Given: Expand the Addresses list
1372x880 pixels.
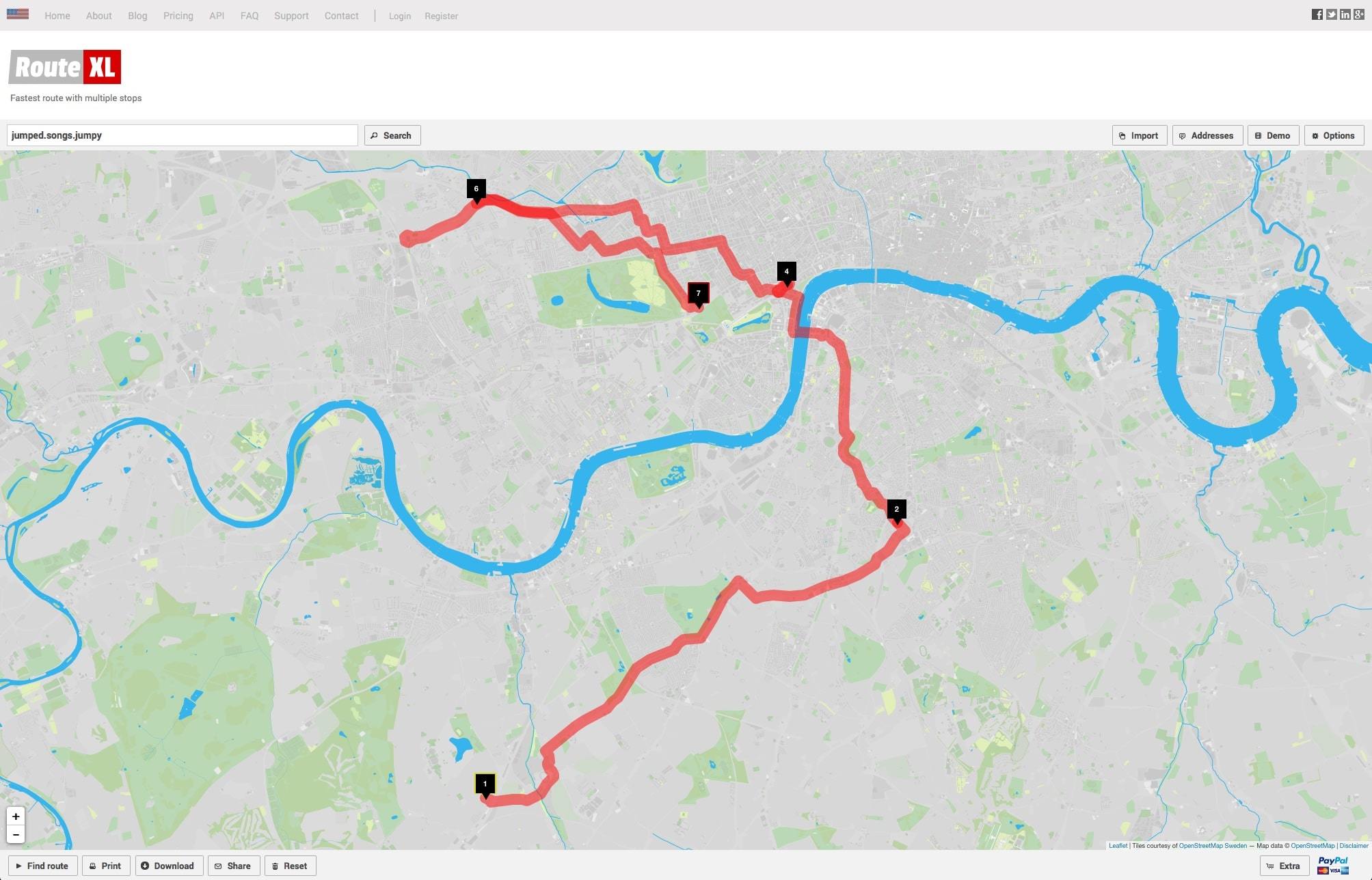Looking at the screenshot, I should coord(1207,135).
